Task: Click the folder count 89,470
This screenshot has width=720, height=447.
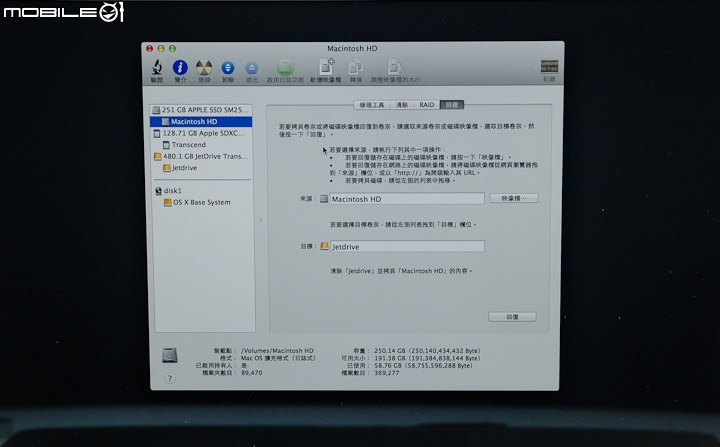Action: tap(252, 373)
